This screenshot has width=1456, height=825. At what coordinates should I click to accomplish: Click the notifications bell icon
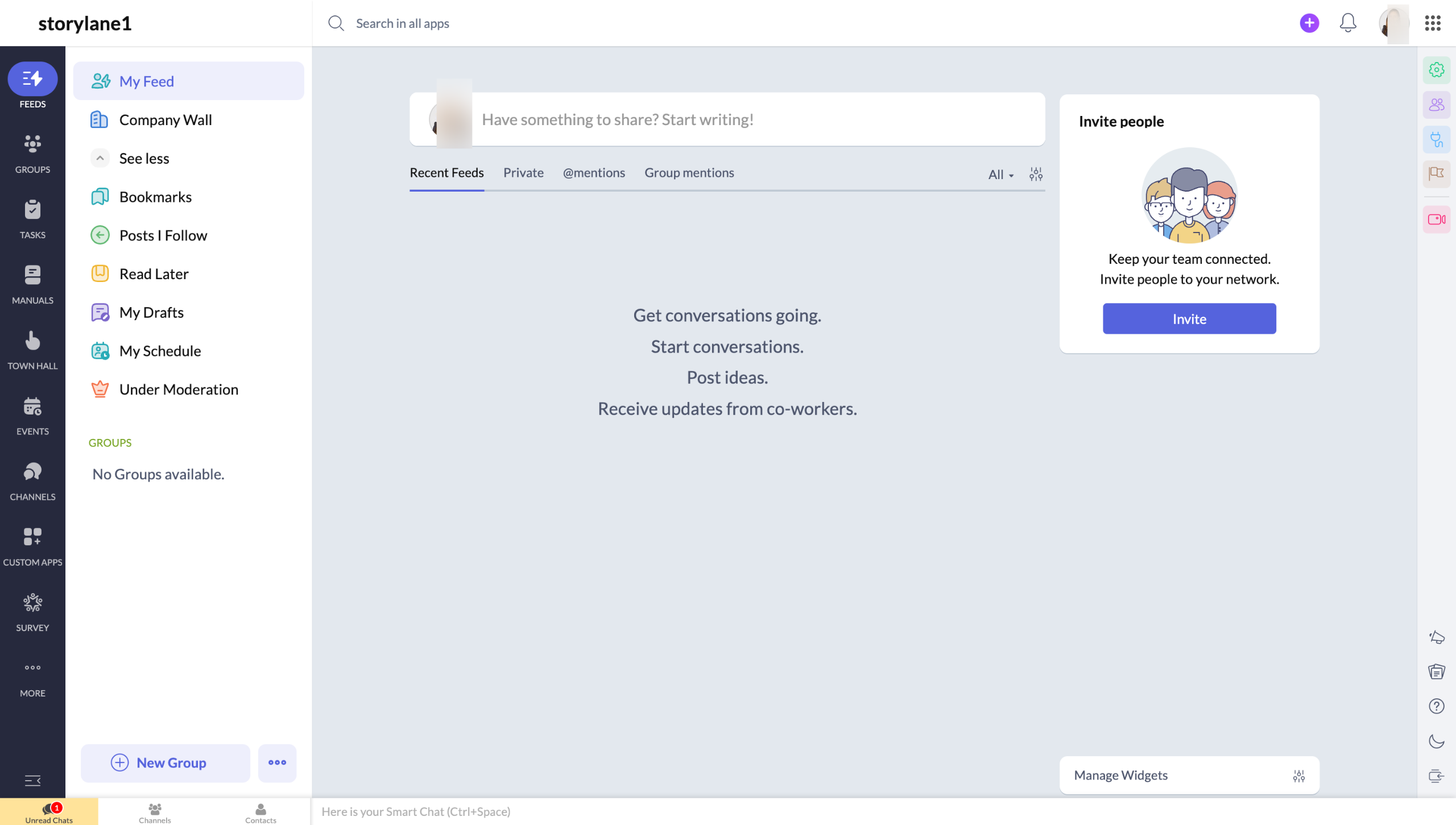tap(1347, 23)
